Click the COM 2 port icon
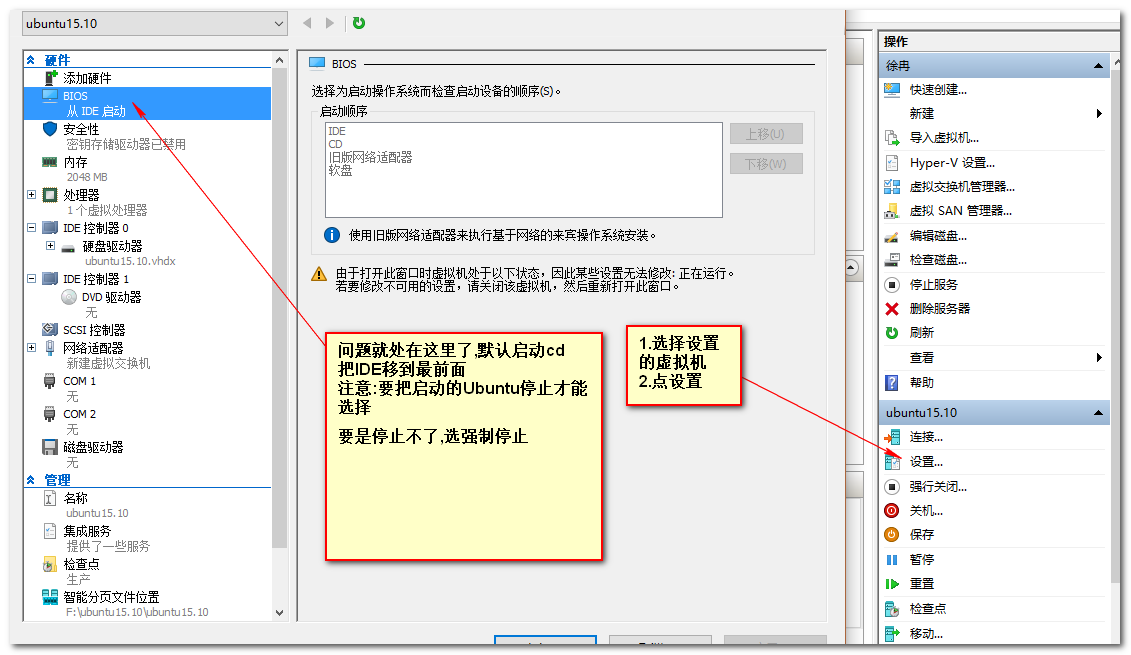 pyautogui.click(x=50, y=414)
